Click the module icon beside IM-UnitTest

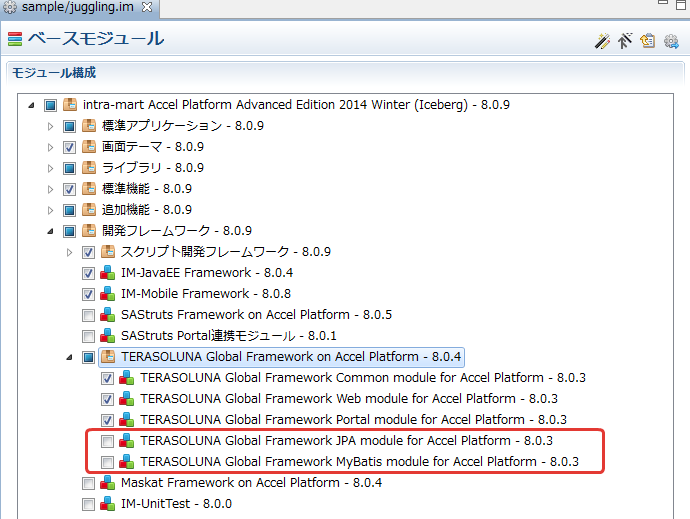[x=108, y=504]
